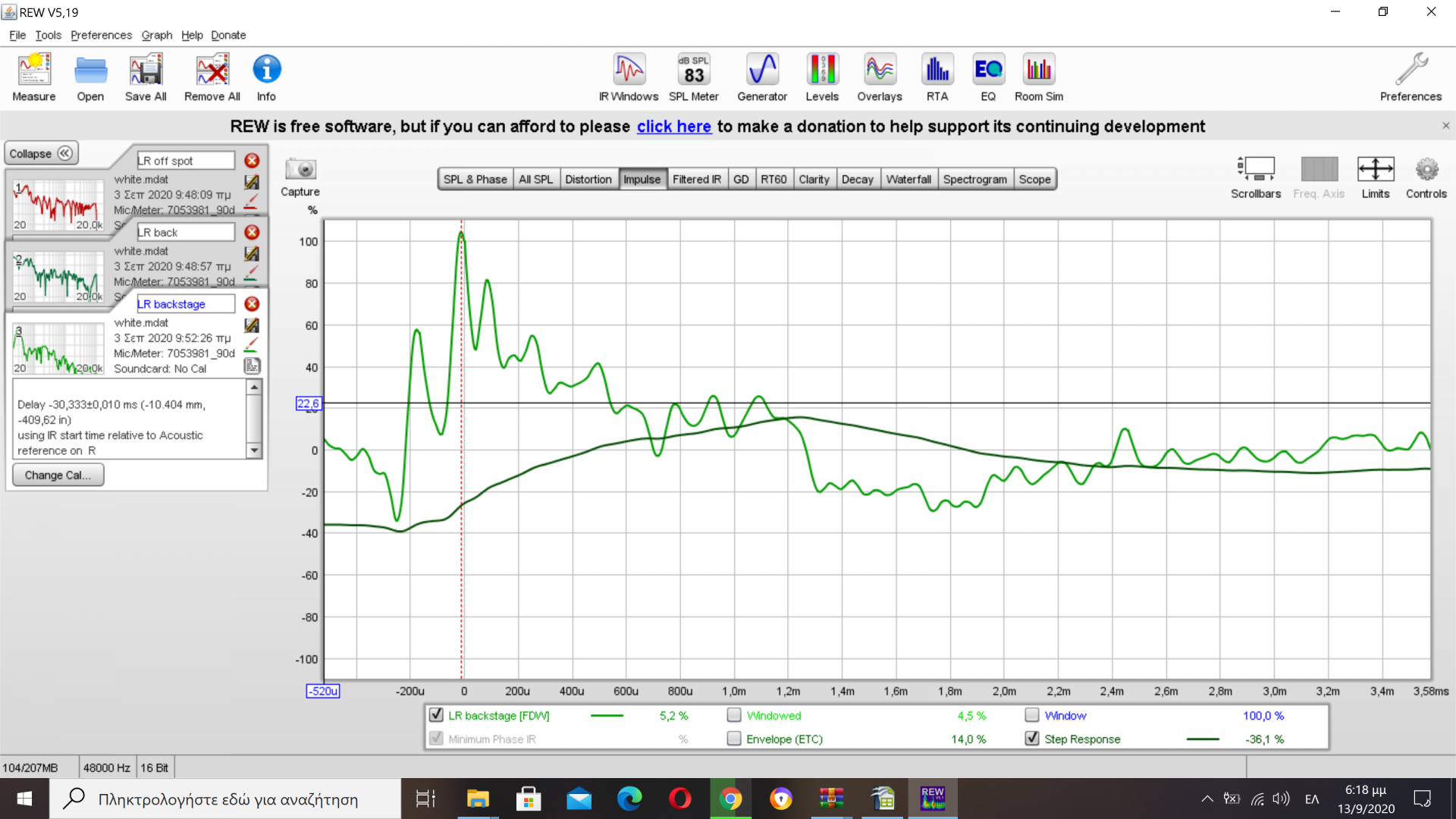Screen dimensions: 1456x819
Task: Toggle graph Scrollbars
Action: click(x=1256, y=177)
